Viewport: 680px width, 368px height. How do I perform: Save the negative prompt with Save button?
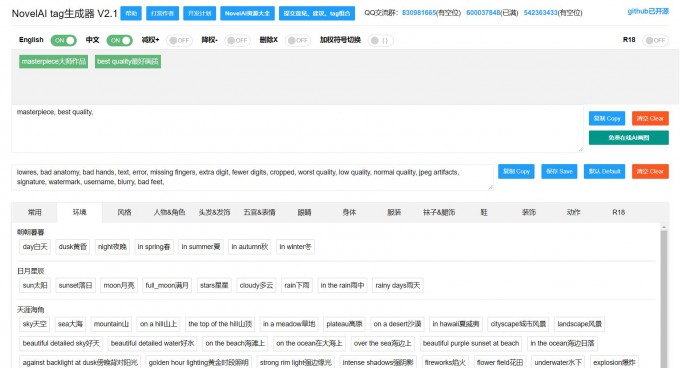[x=559, y=171]
